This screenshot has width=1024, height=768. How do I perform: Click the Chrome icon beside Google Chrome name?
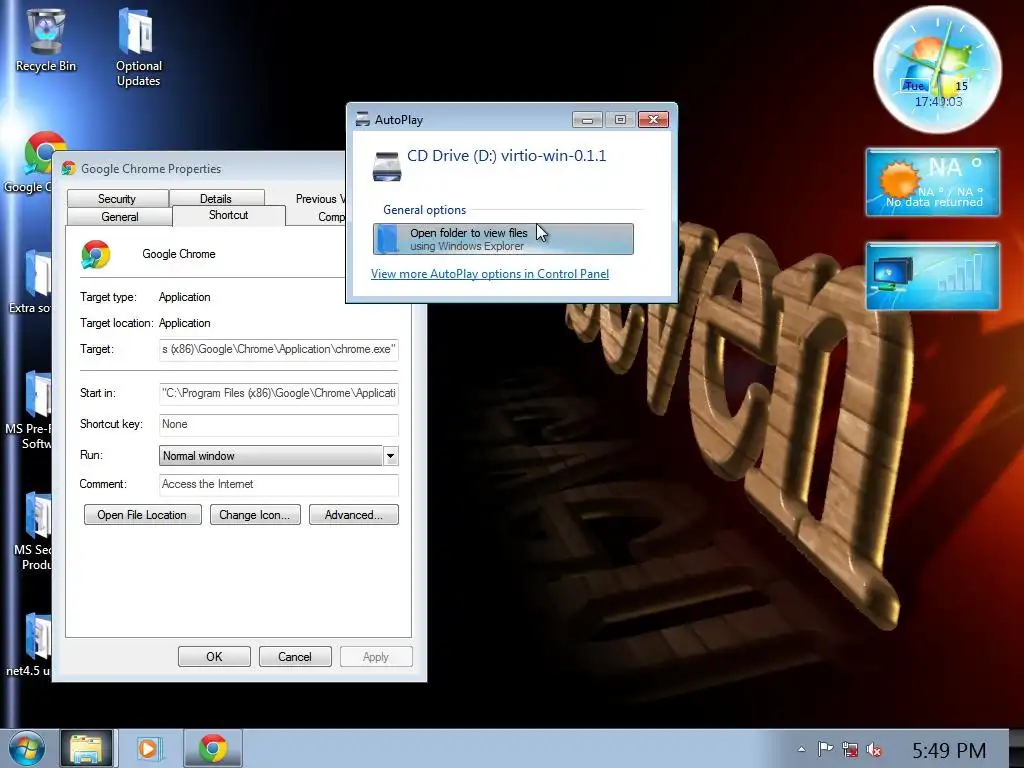tap(95, 254)
